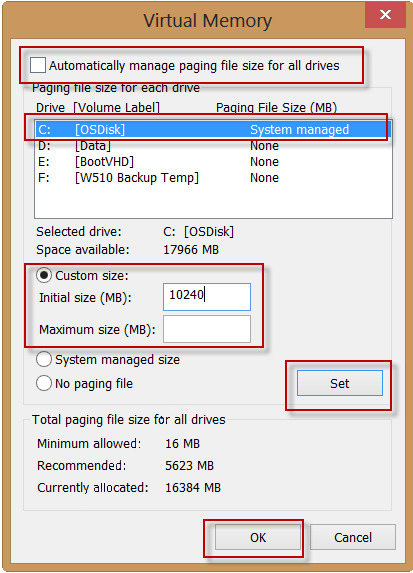Click the Space available 17966 MB value
413x573 pixels.
point(191,250)
